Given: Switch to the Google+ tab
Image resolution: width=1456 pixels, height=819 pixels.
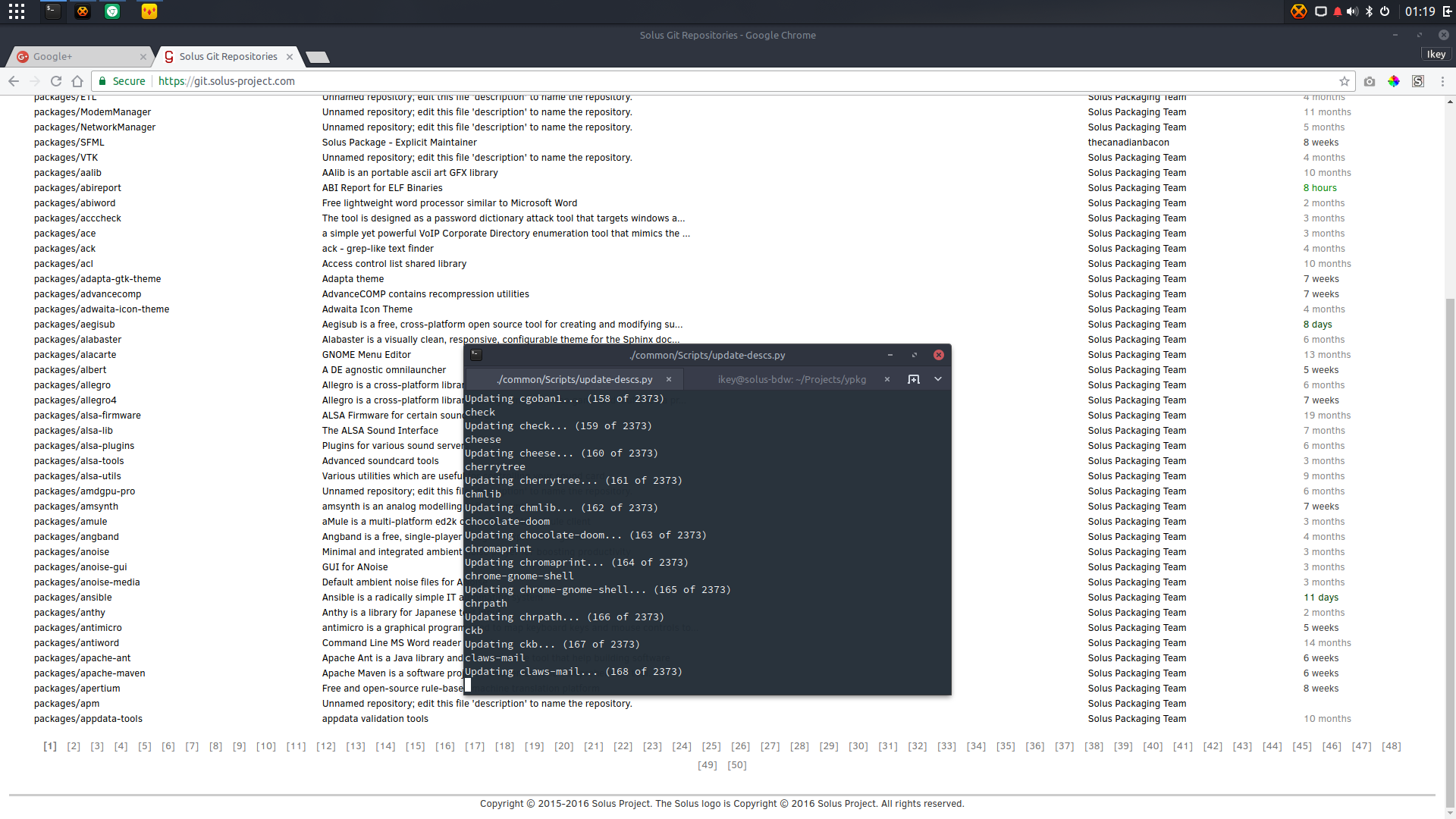Looking at the screenshot, I should click(x=80, y=57).
